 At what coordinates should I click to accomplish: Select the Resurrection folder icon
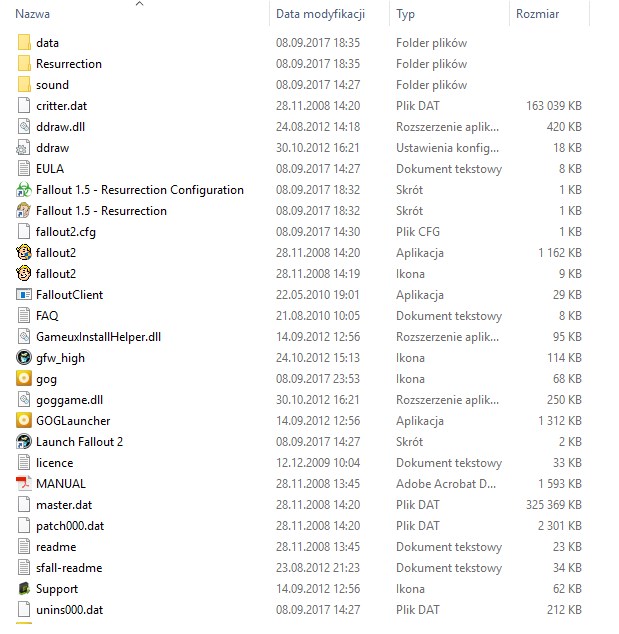[24, 63]
